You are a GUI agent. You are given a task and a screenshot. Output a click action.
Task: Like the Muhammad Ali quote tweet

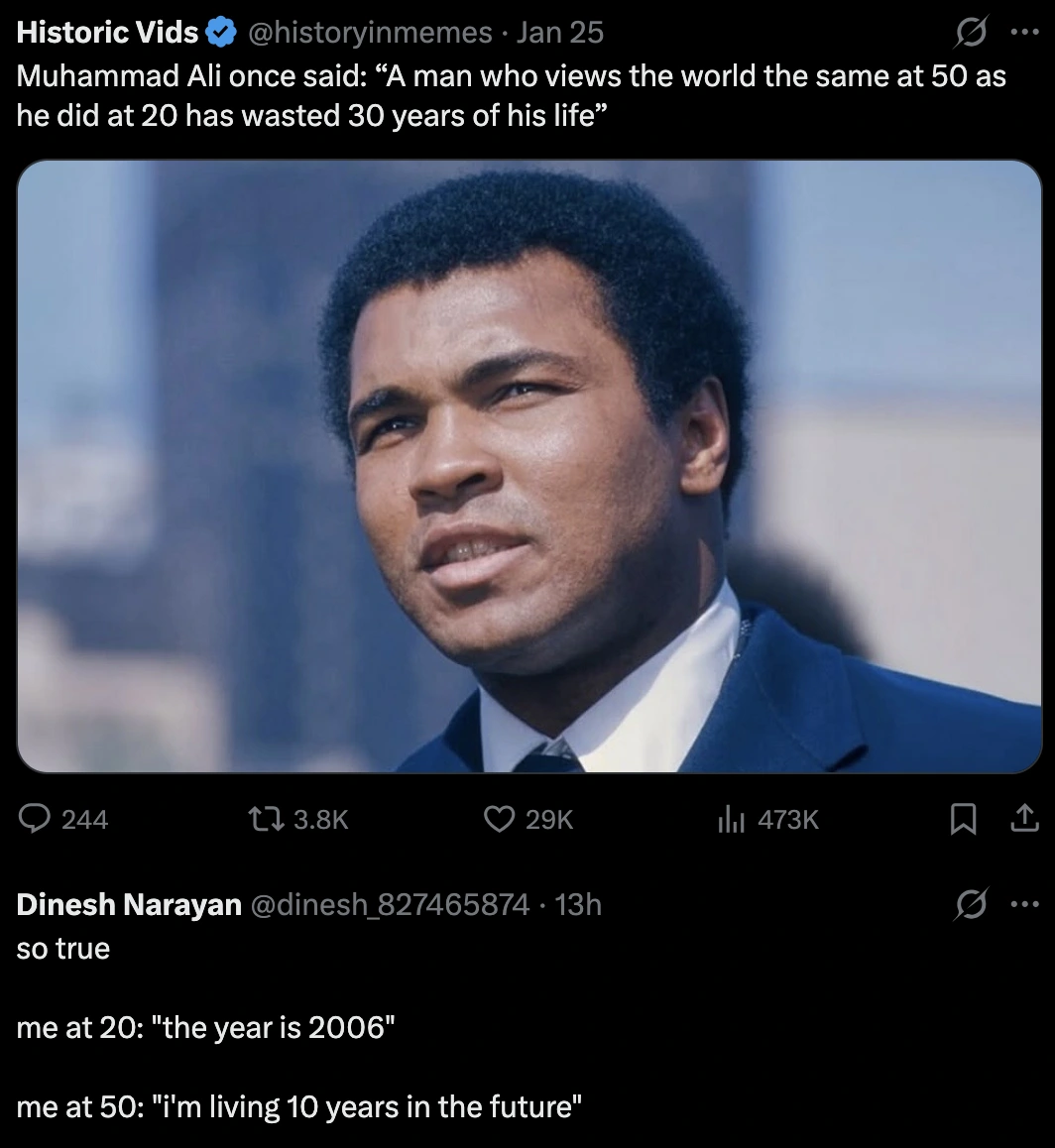point(498,819)
